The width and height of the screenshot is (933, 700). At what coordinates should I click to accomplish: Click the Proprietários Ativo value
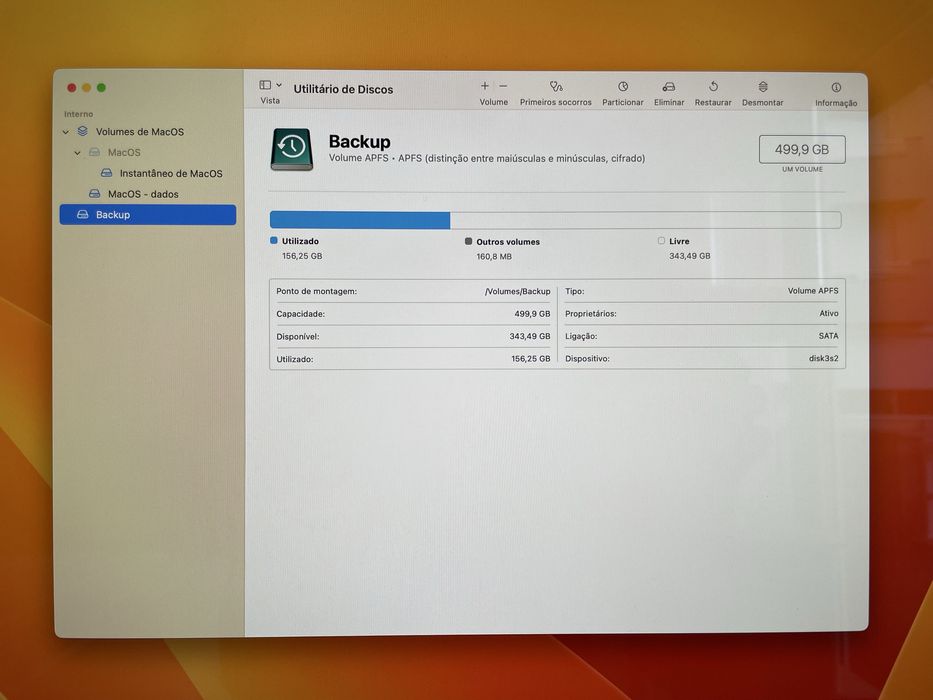828,313
